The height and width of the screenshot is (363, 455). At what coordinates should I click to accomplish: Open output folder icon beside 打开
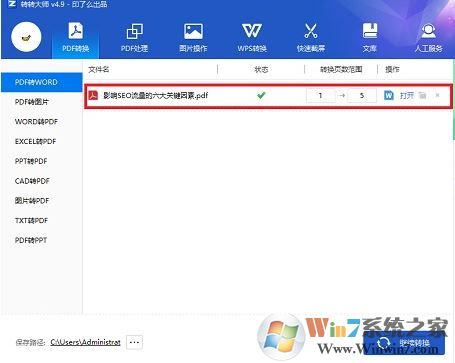[x=422, y=96]
